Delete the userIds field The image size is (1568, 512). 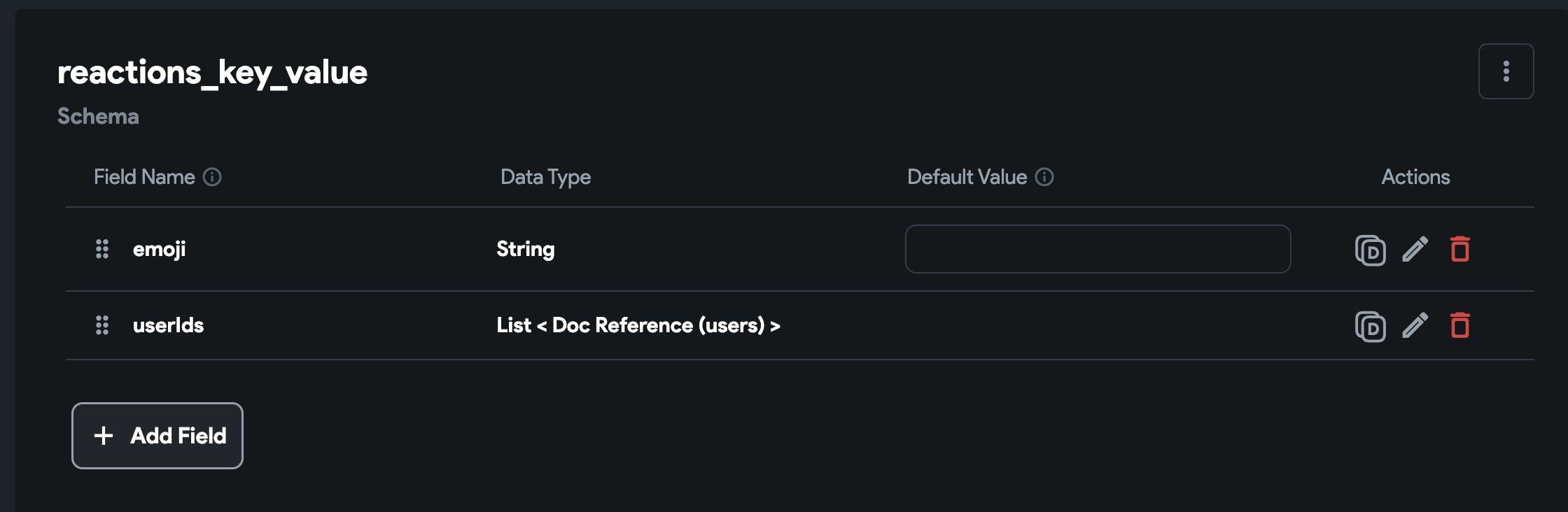[x=1460, y=325]
